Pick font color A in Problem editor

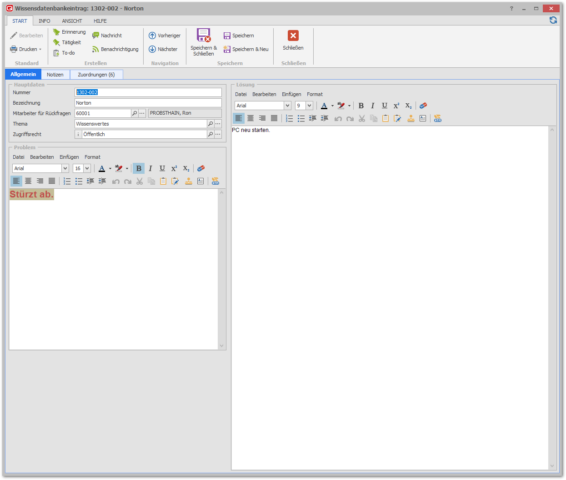coord(102,168)
